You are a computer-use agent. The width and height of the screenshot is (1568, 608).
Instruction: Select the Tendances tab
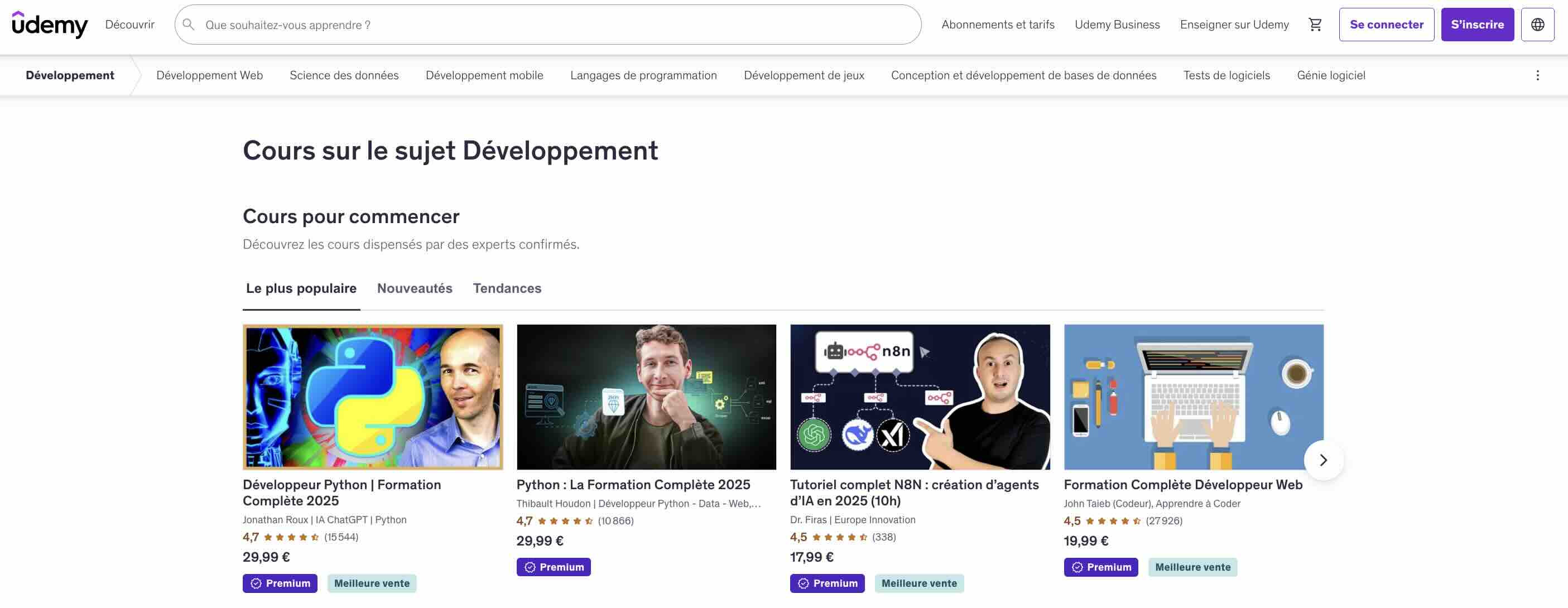point(507,288)
